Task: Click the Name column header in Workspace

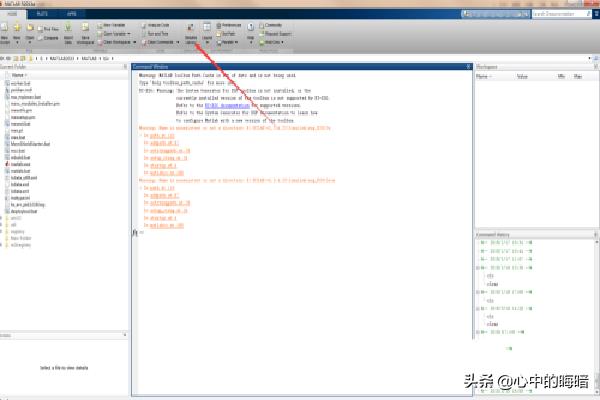Action: (485, 75)
